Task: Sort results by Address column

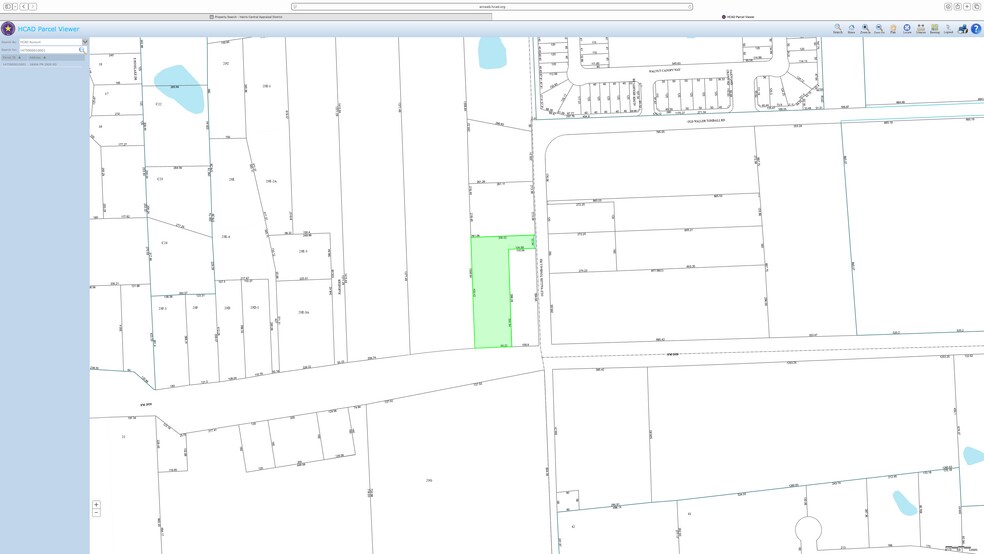Action: pyautogui.click(x=37, y=57)
